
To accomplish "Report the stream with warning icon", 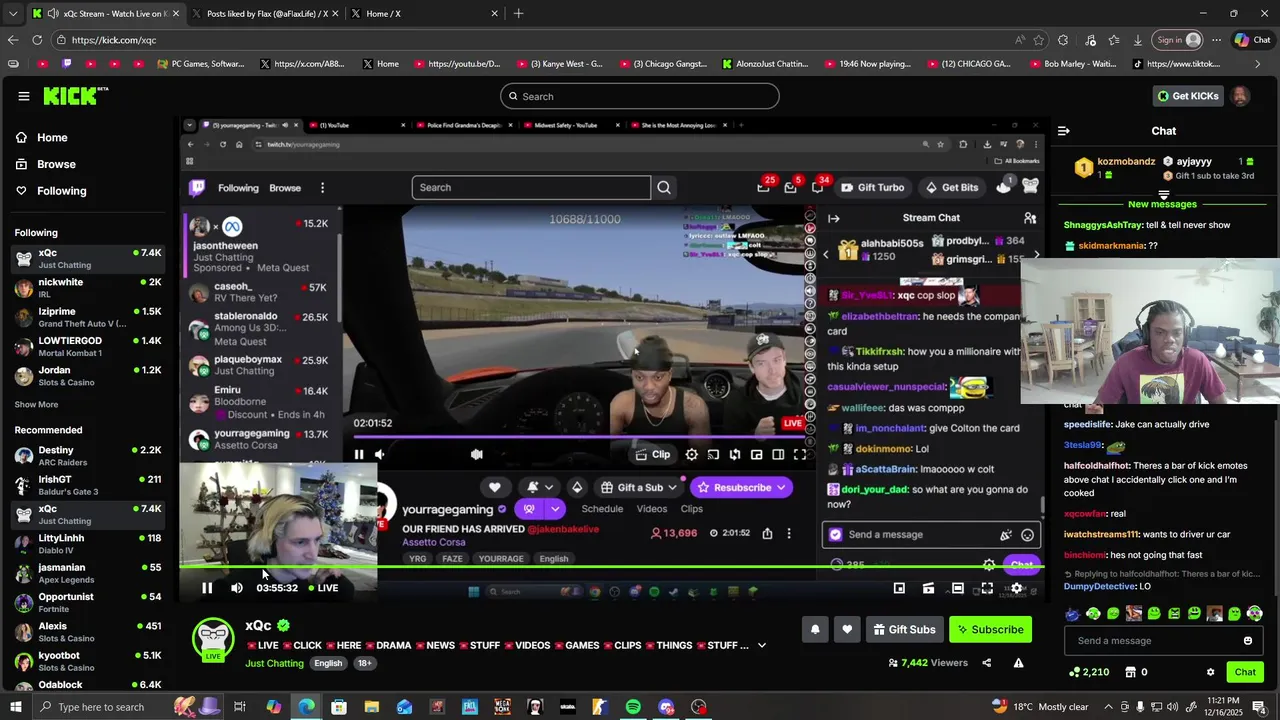I will point(1018,663).
